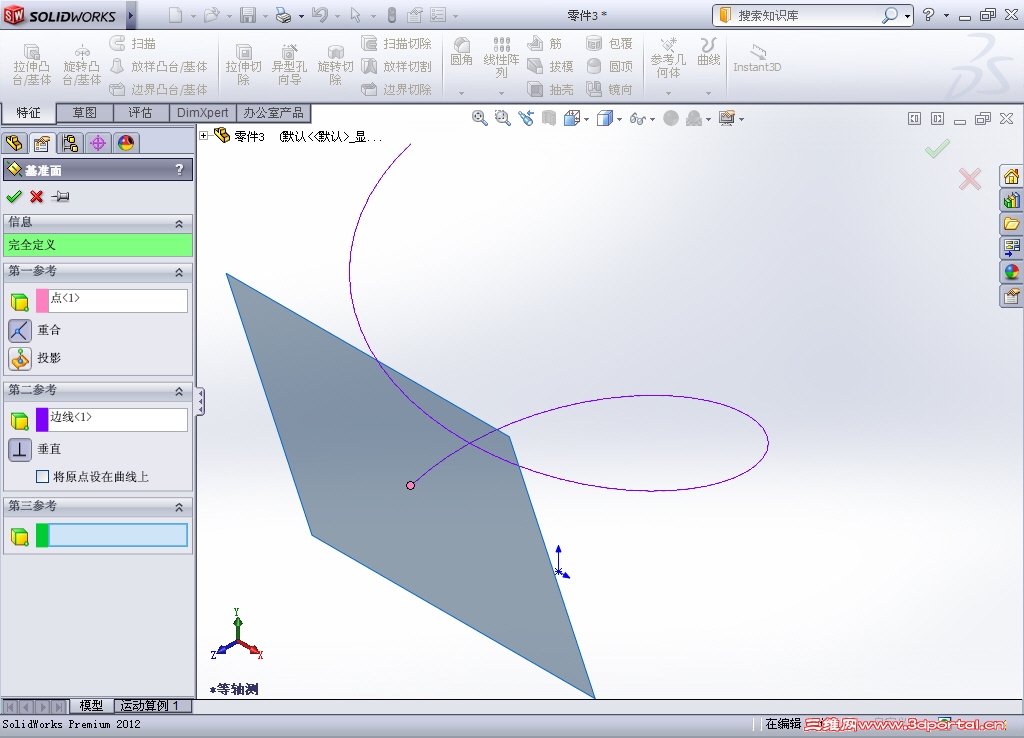Open dropdown under Reference Geometry (参考几何体)
1024x738 pixels.
668,93
